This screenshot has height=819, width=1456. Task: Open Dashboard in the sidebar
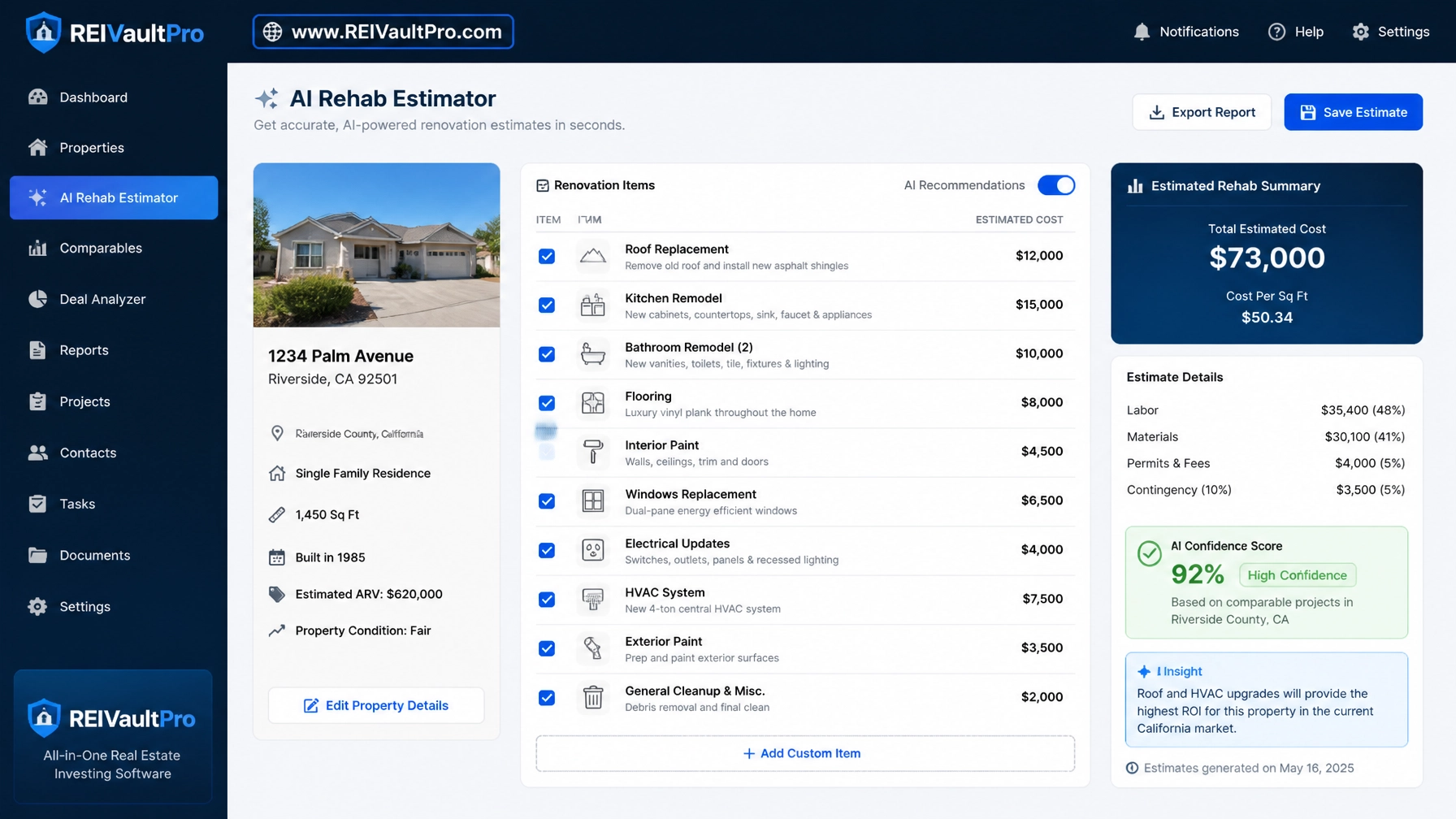click(114, 97)
